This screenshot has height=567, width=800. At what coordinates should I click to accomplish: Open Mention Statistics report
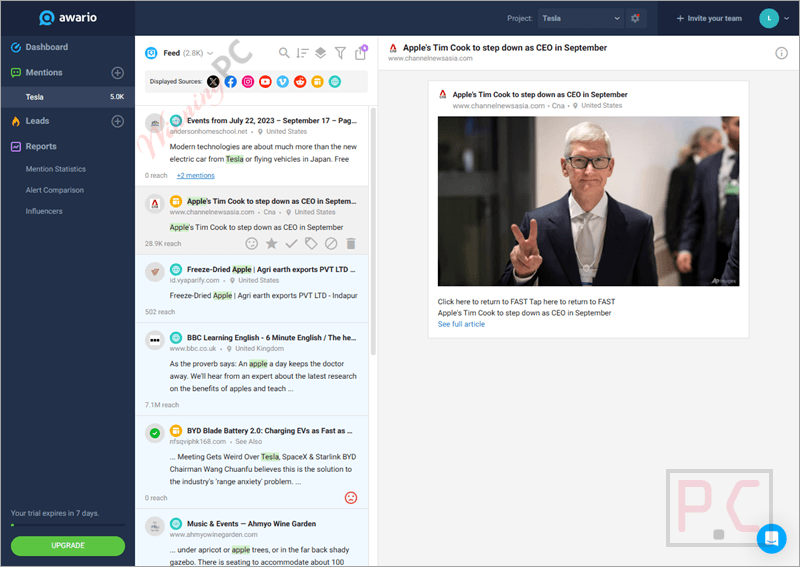56,169
